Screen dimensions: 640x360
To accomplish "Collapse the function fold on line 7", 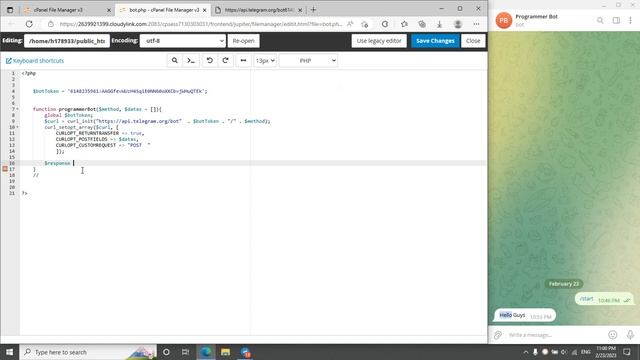I will pos(18,109).
